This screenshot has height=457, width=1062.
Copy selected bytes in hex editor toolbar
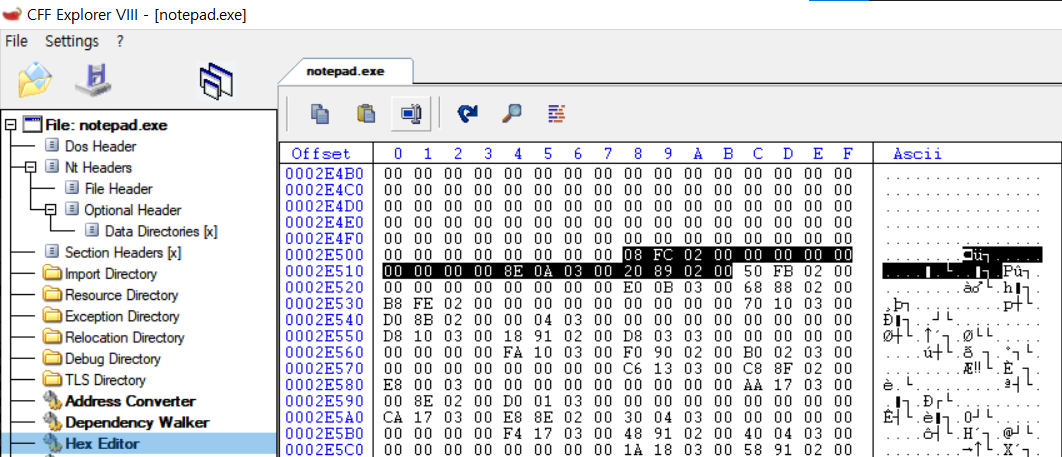pyautogui.click(x=320, y=113)
